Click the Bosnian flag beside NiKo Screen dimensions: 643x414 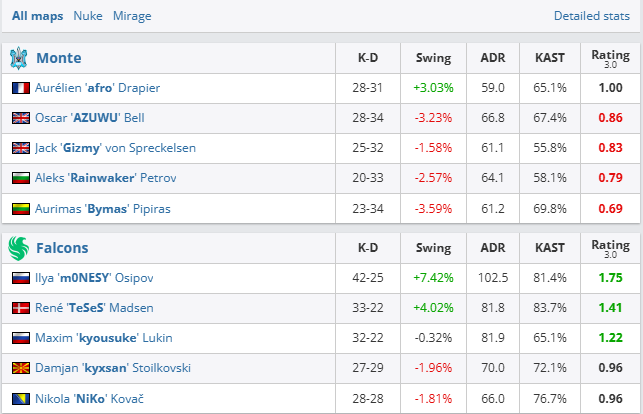click(x=20, y=399)
